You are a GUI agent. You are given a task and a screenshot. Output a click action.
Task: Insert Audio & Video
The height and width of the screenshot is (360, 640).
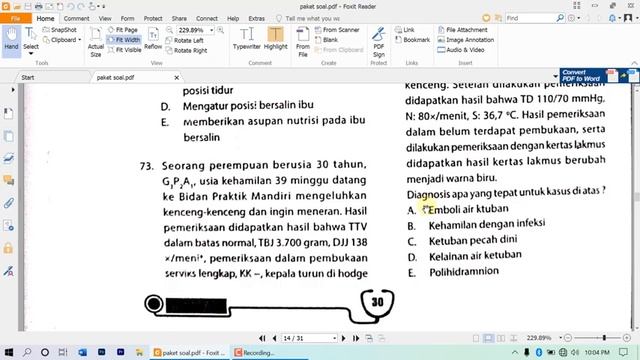[461, 50]
